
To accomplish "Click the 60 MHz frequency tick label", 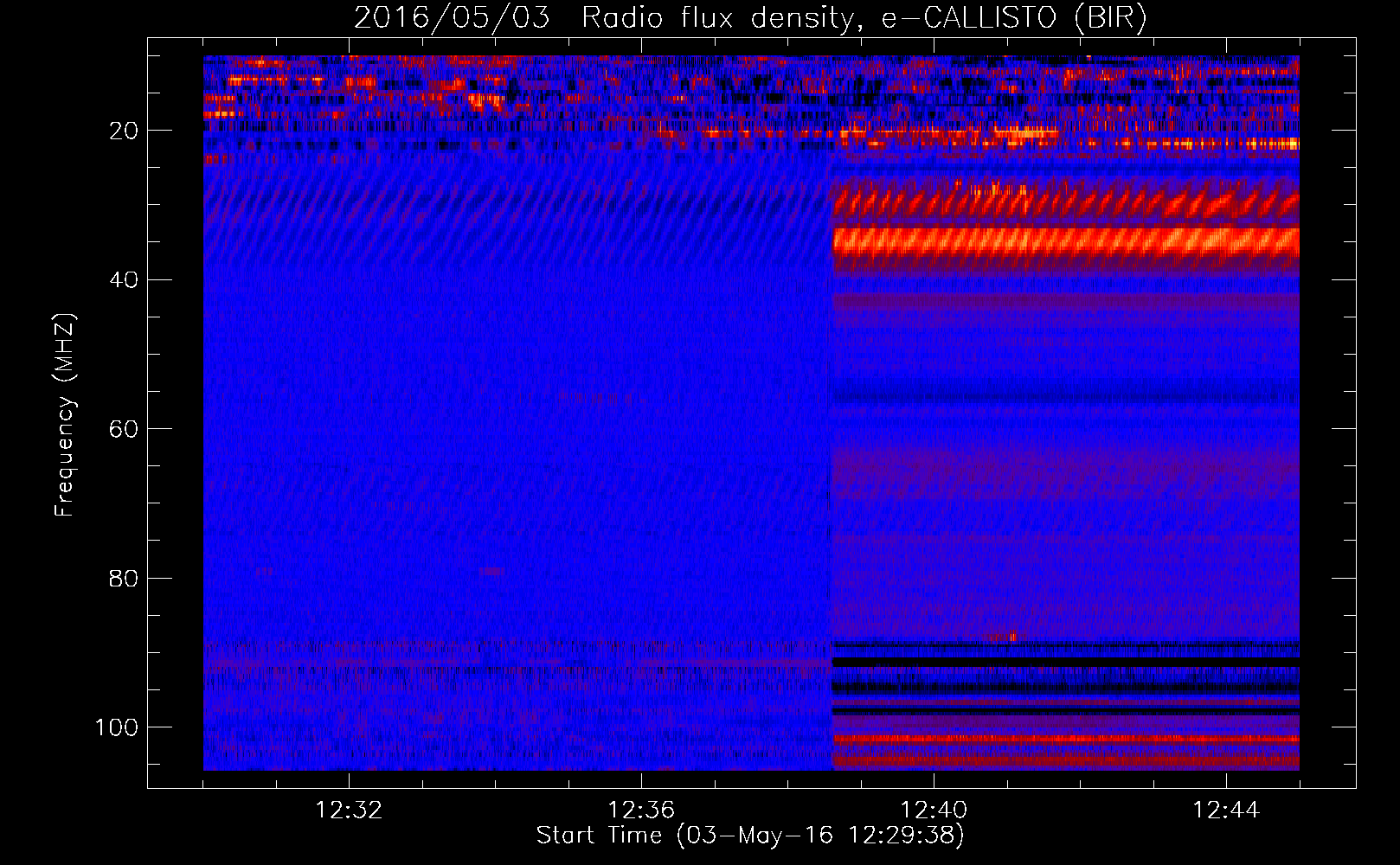I will [x=124, y=429].
